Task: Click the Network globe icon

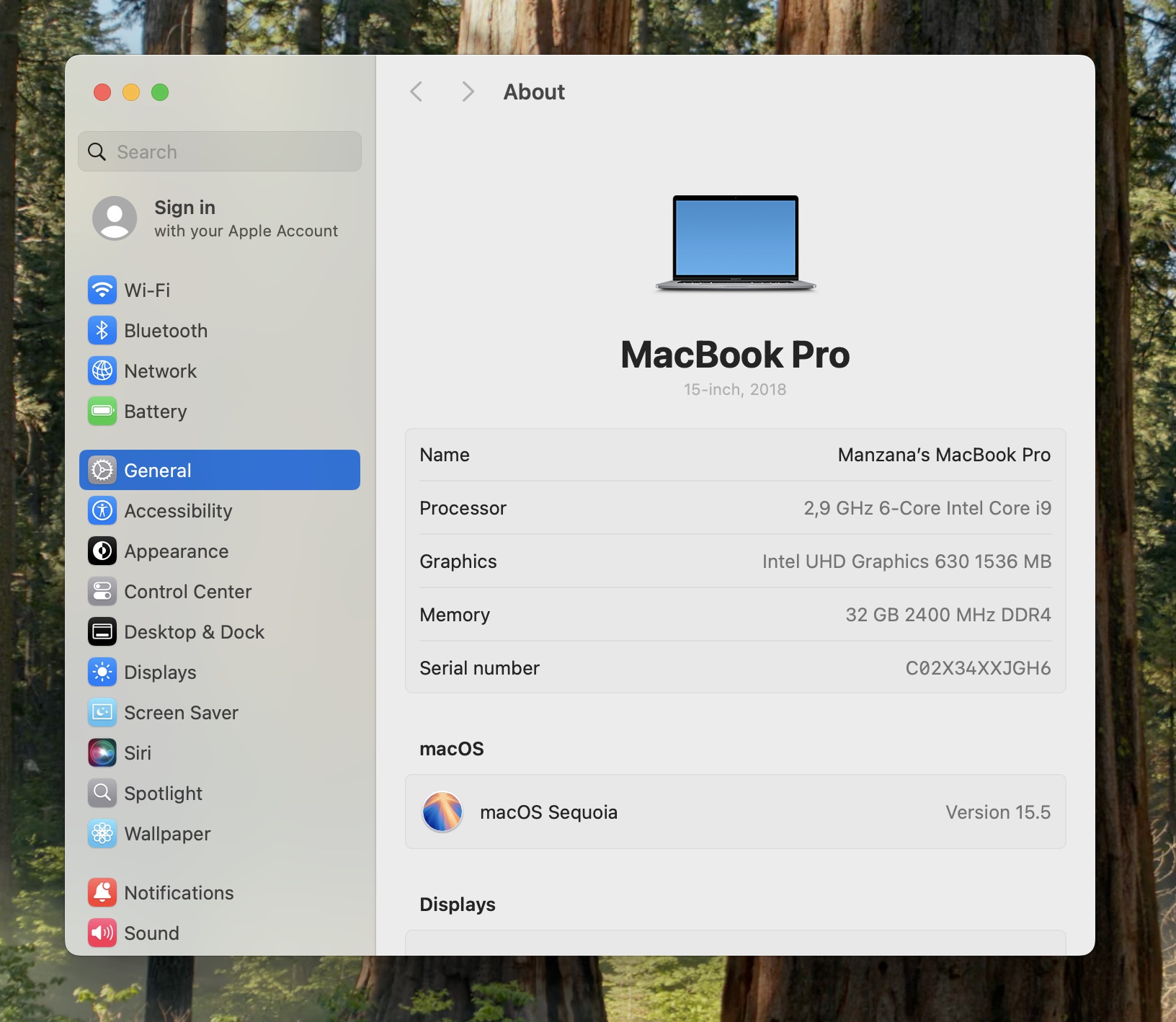Action: 102,371
